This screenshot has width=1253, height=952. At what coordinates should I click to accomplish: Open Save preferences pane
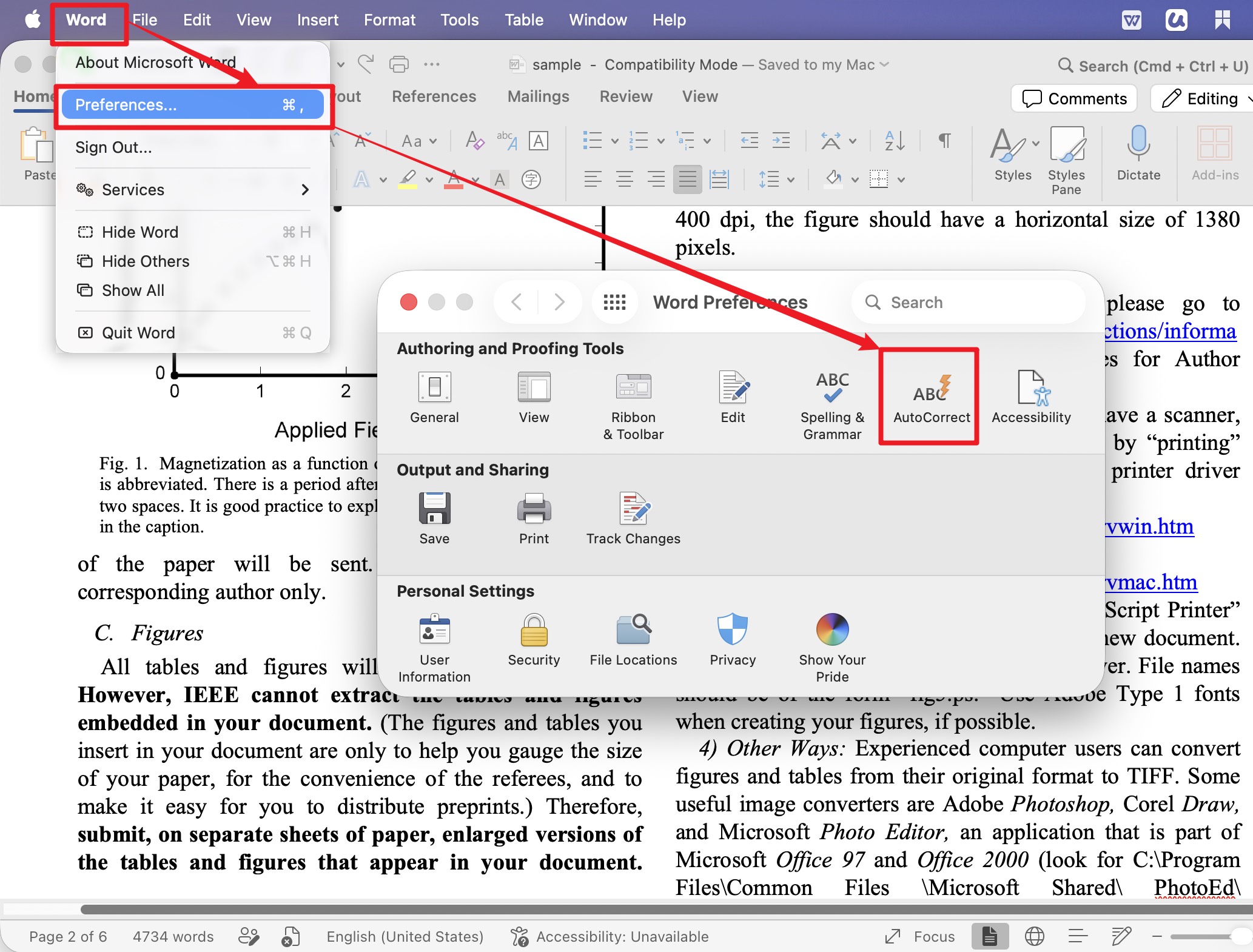(434, 519)
